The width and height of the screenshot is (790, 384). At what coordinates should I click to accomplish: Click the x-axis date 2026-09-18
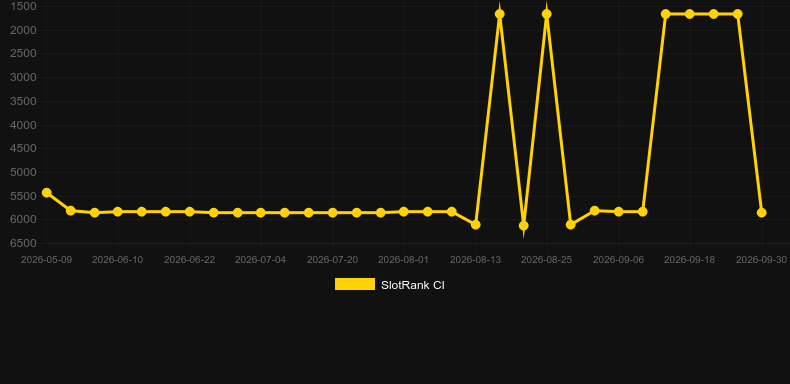690,260
